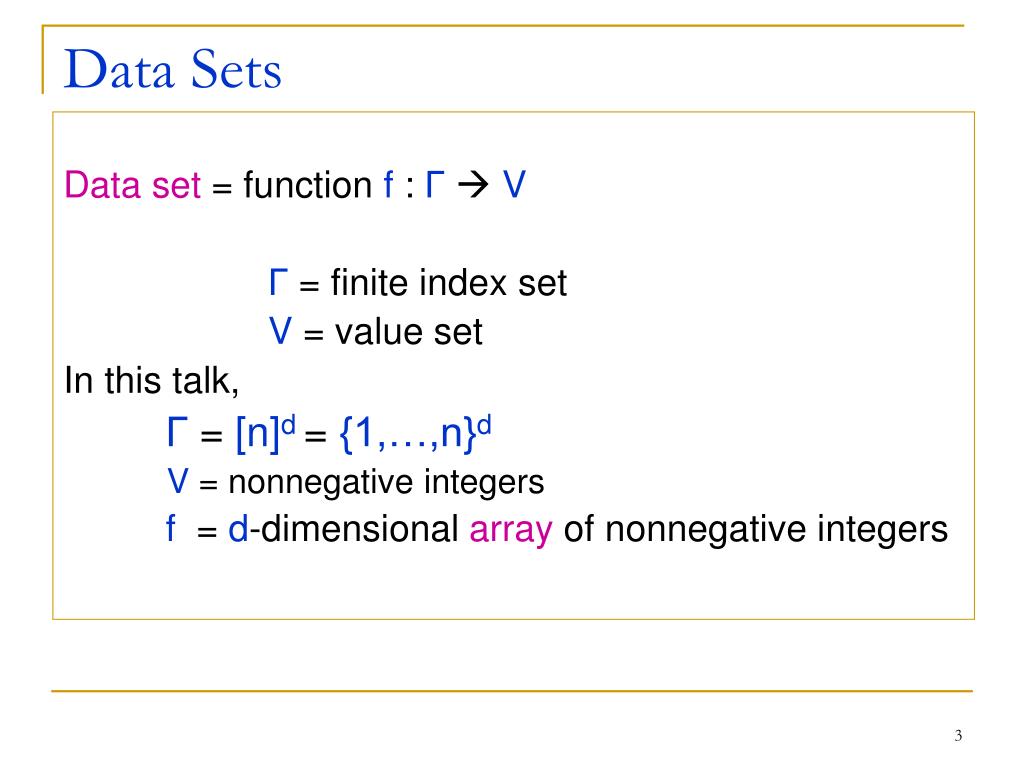The image size is (1024, 768).
Task: Click the blue 'f' before 'd-dimensional array'
Action: point(171,528)
